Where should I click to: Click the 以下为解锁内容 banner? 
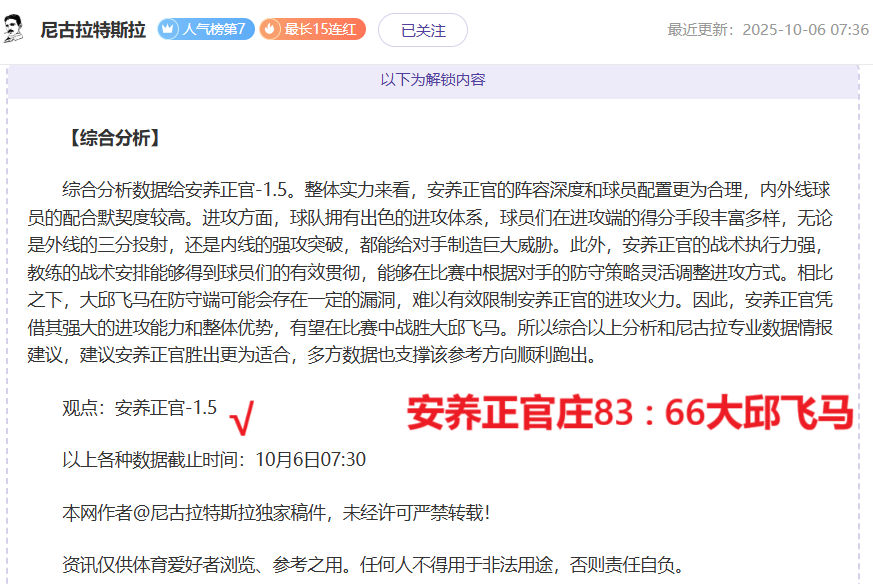(x=432, y=79)
